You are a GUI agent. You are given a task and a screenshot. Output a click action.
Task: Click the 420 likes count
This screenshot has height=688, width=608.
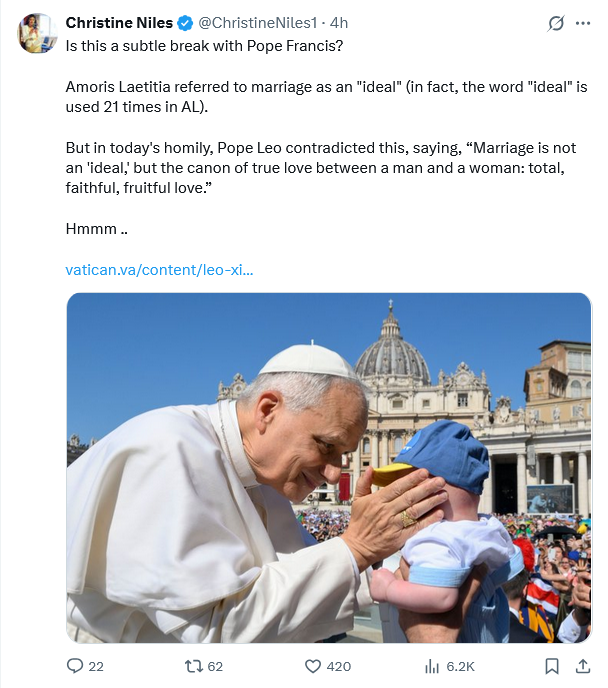(x=339, y=666)
